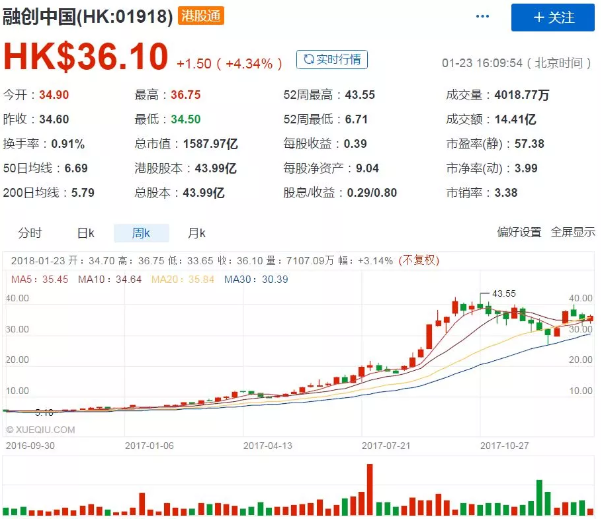Click the 总市值 value 1587.97亿
Screen dimensions: 601x519
[210, 144]
